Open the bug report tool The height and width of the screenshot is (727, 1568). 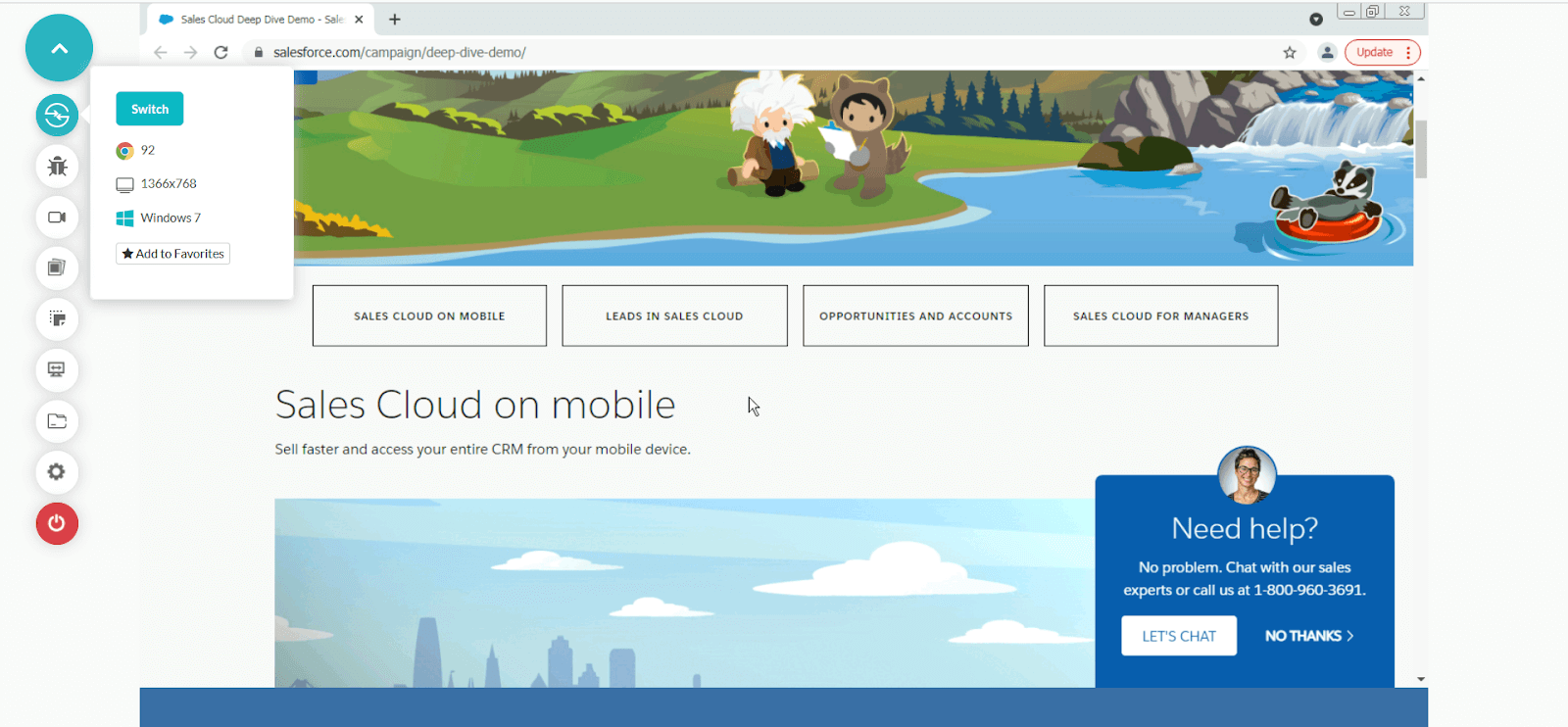(57, 166)
